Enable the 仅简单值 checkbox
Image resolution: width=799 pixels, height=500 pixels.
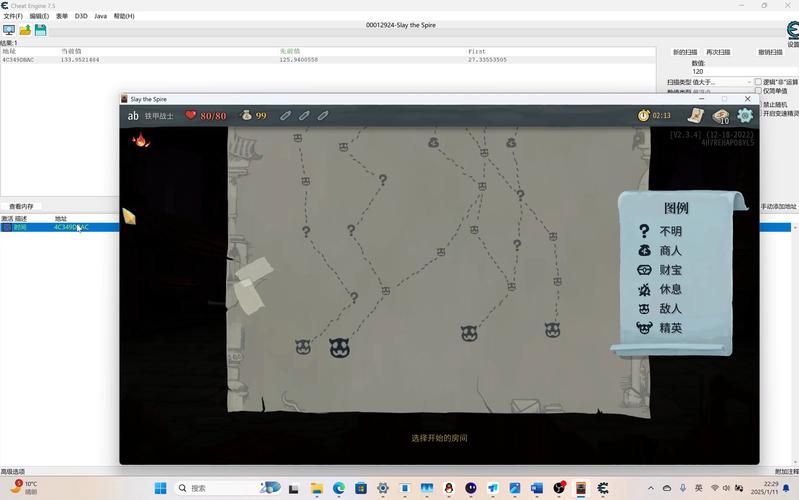pos(758,91)
